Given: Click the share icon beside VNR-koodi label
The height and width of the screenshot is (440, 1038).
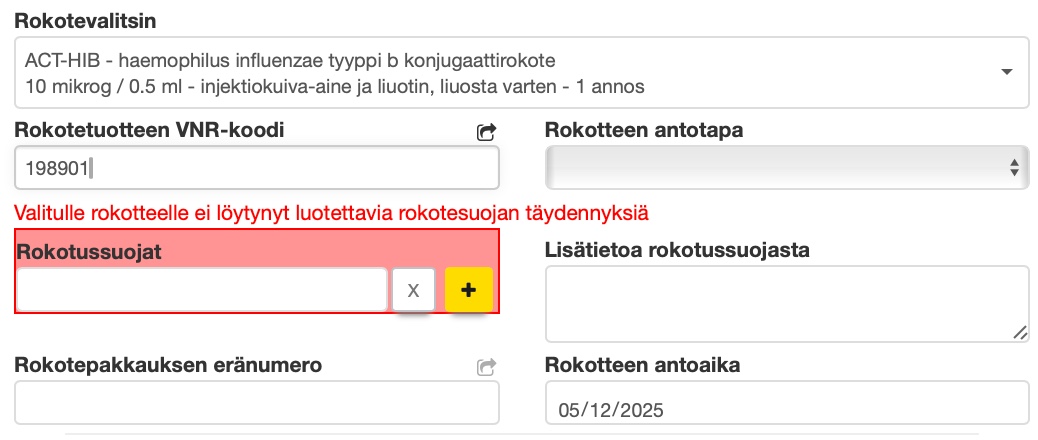Looking at the screenshot, I should point(487,131).
